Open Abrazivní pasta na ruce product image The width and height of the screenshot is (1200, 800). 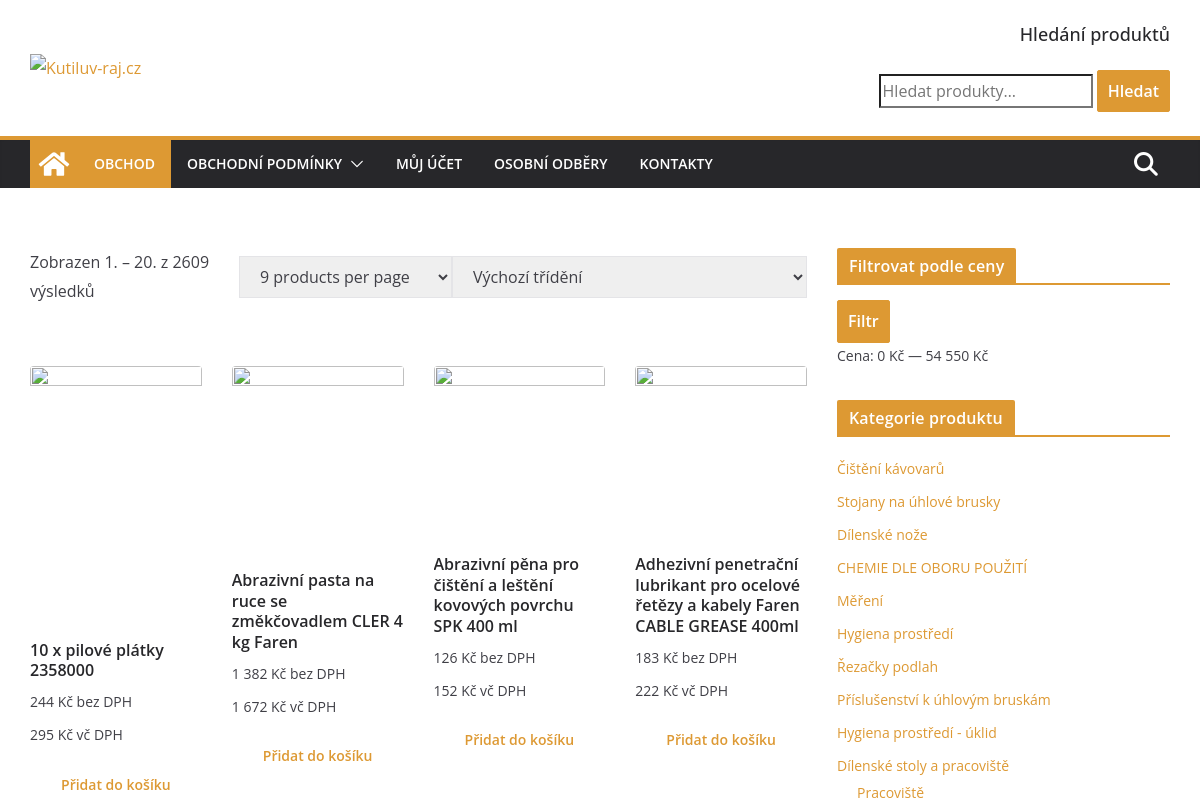point(317,377)
